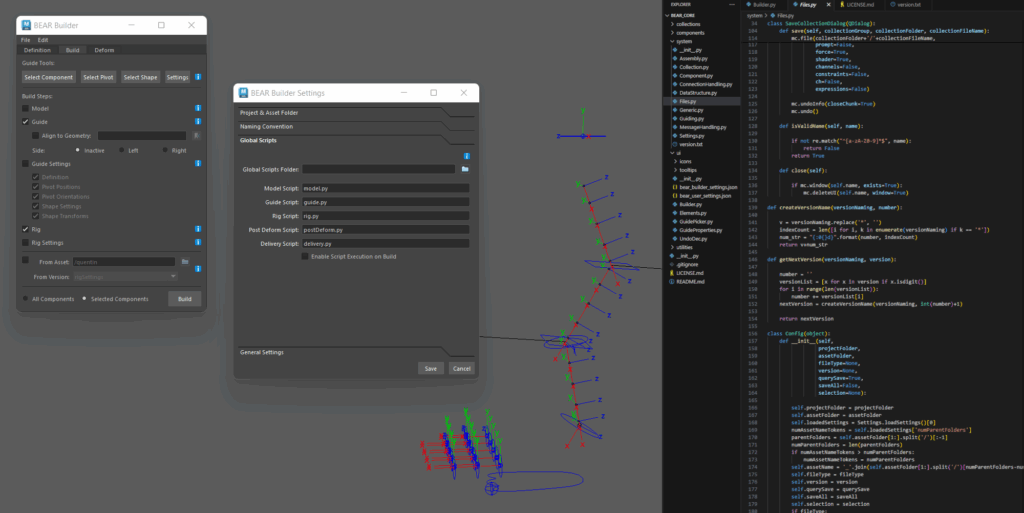Click the Build button

[185, 299]
